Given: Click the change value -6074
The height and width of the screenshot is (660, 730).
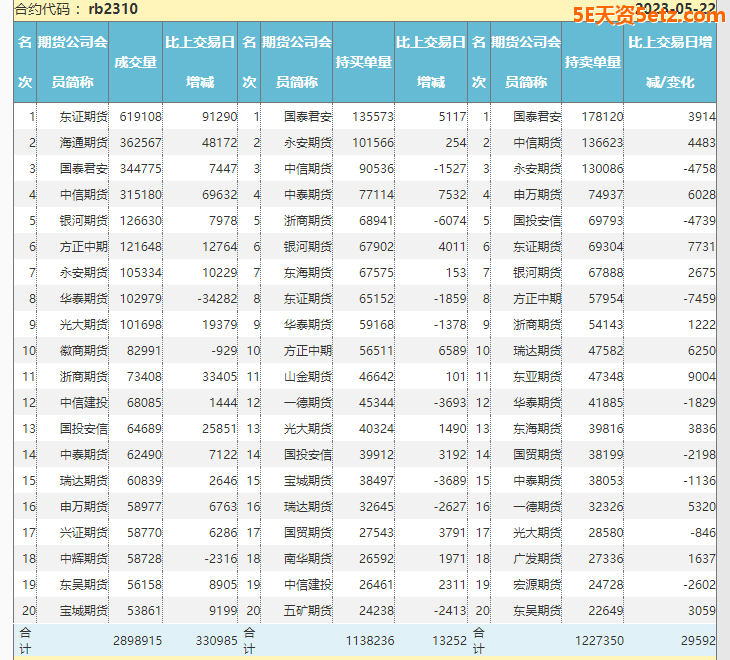Looking at the screenshot, I should point(450,221).
